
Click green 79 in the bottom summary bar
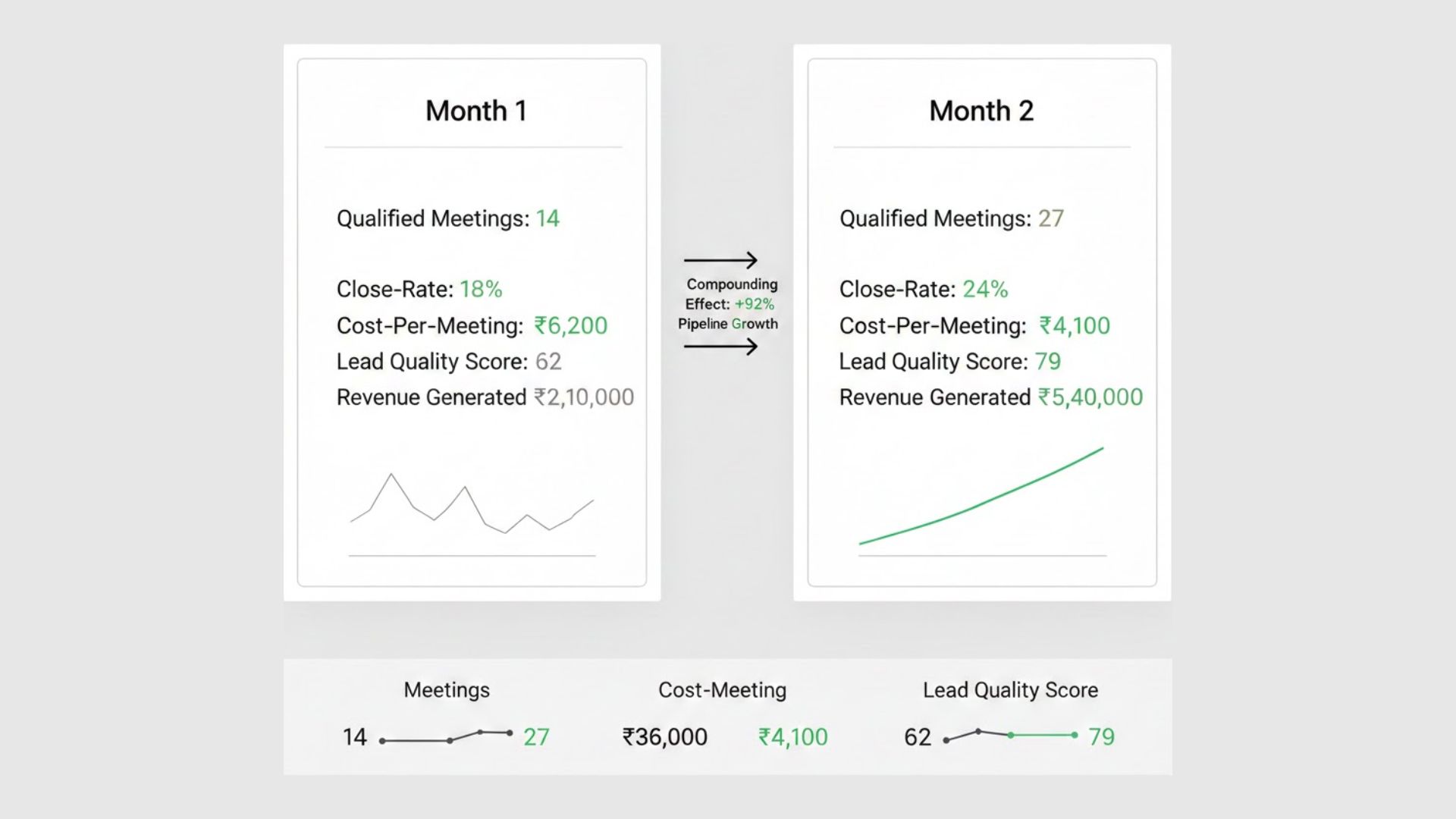(1101, 736)
